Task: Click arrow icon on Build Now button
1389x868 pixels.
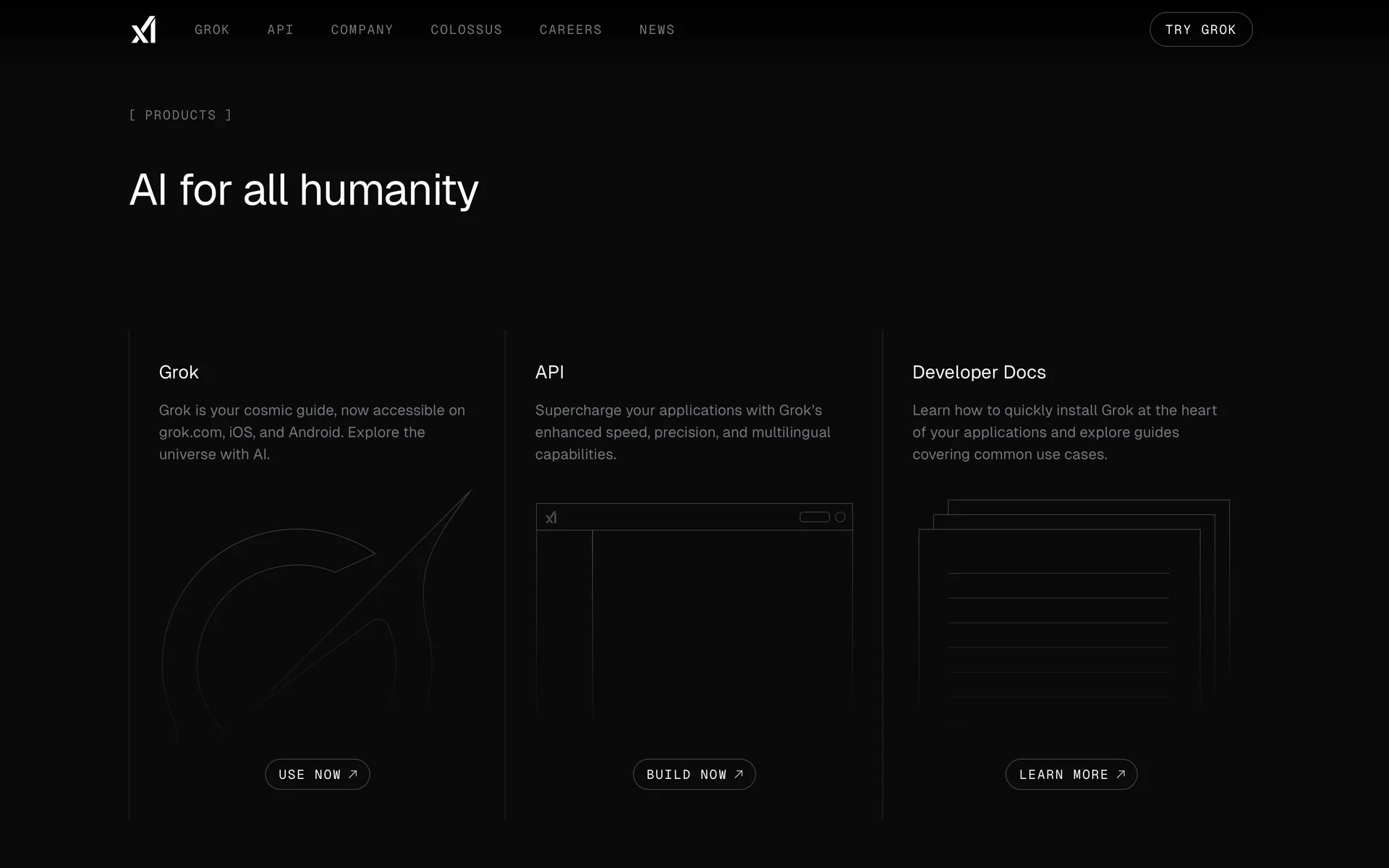Action: (739, 774)
